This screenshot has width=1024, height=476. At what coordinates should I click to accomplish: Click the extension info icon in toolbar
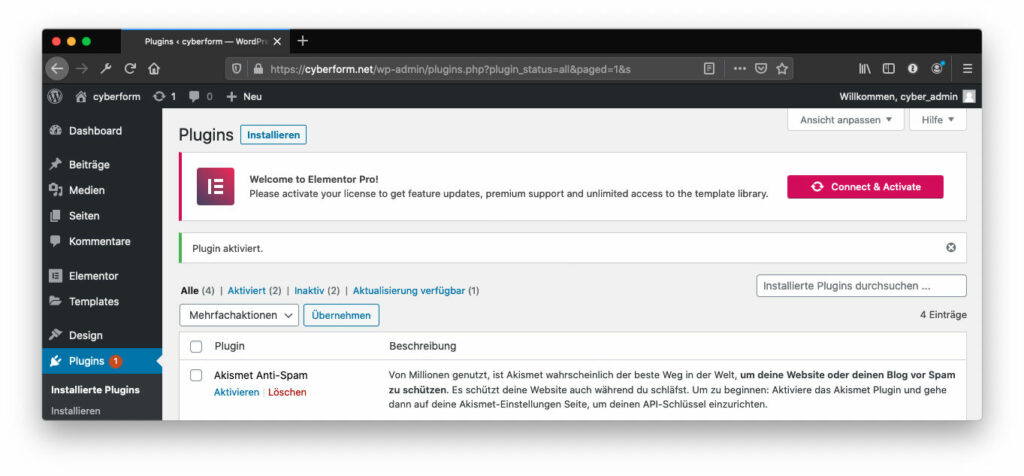[912, 69]
